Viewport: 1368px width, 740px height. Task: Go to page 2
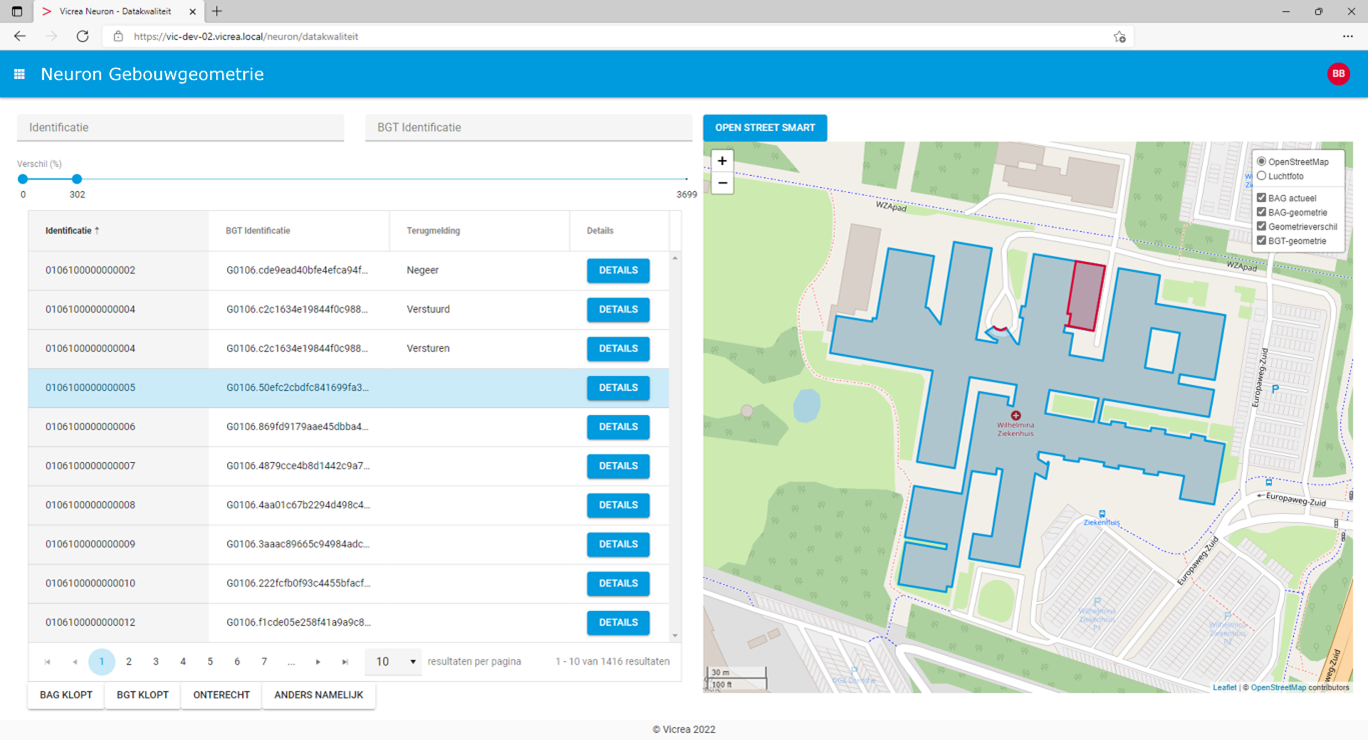tap(128, 662)
